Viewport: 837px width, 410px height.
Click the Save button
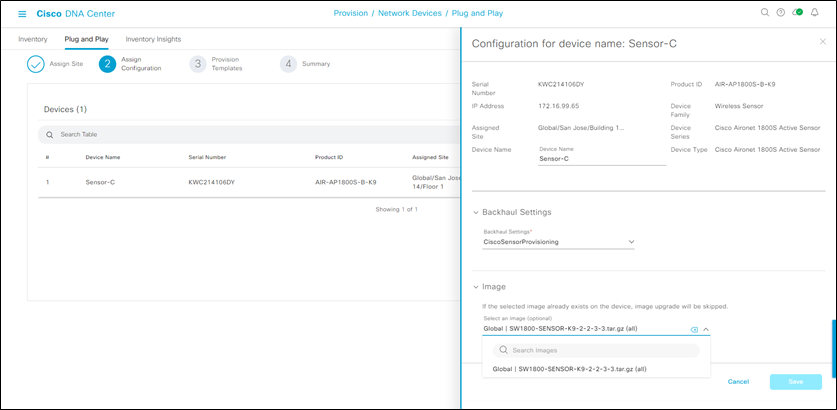[795, 382]
